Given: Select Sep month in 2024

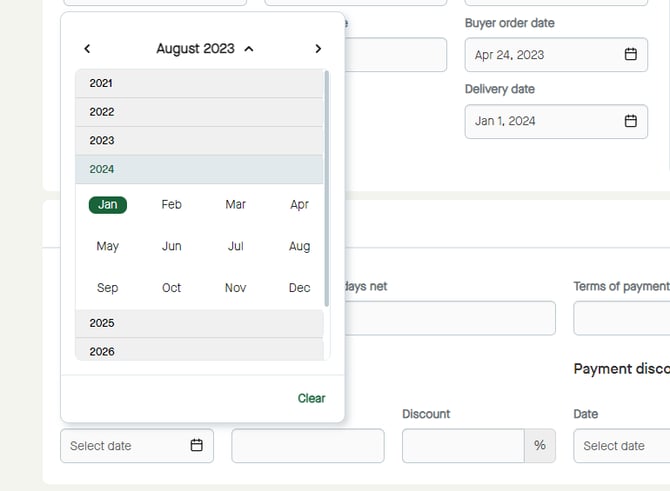Looking at the screenshot, I should [108, 288].
